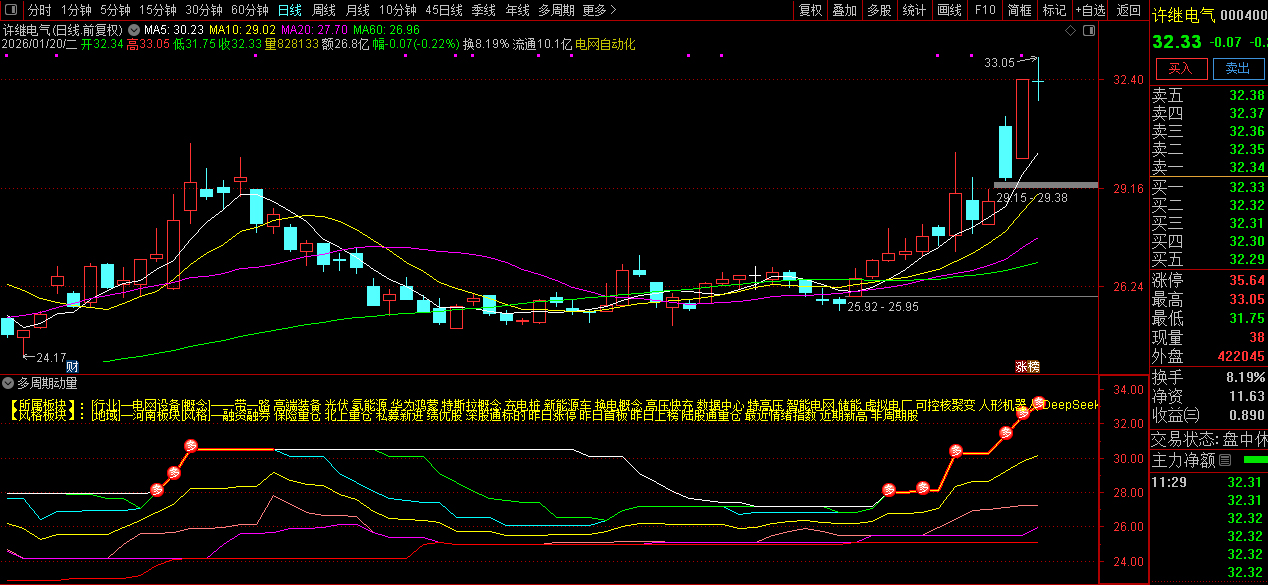Collapse the 多周期动量 indicator panel

click(x=8, y=383)
